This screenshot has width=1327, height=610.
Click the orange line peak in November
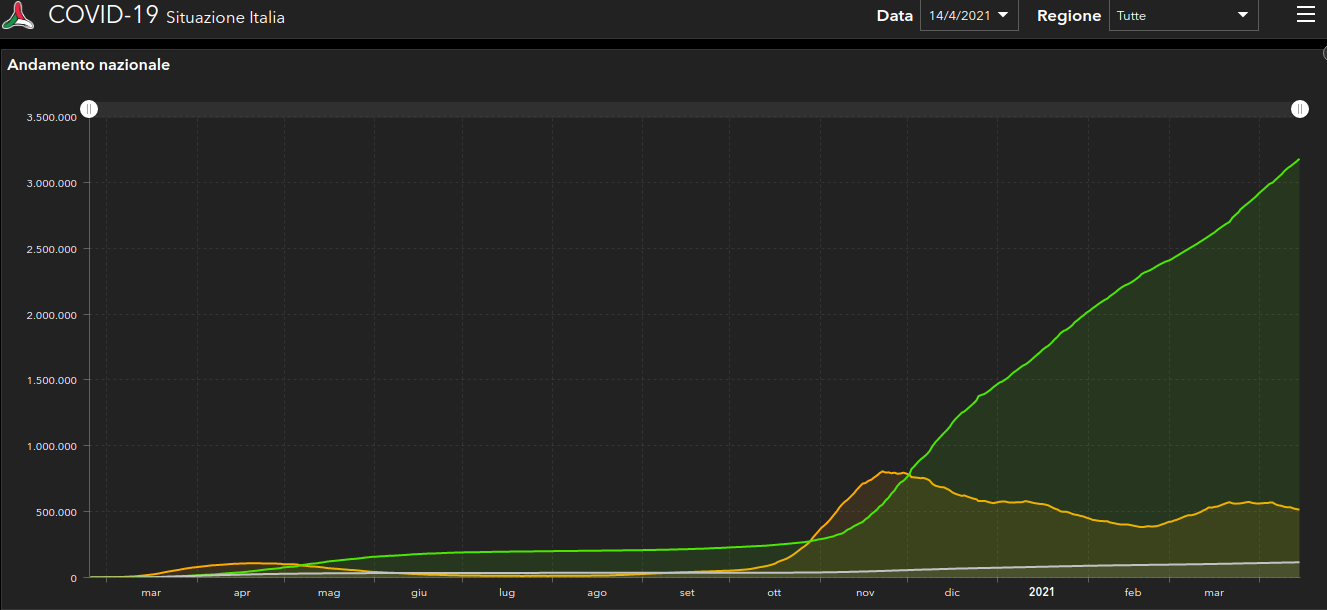(883, 471)
